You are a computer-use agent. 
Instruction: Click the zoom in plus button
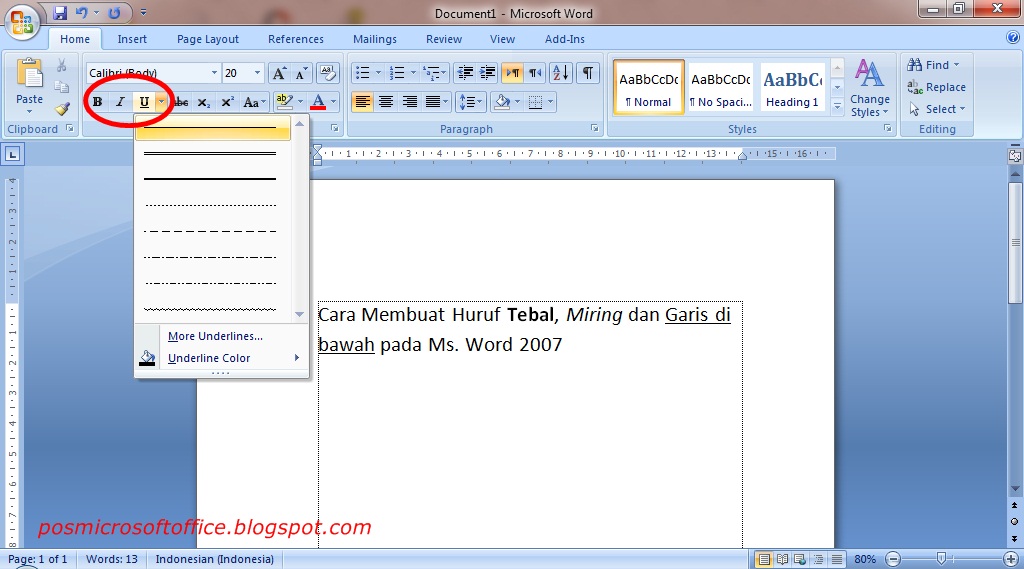[1010, 559]
